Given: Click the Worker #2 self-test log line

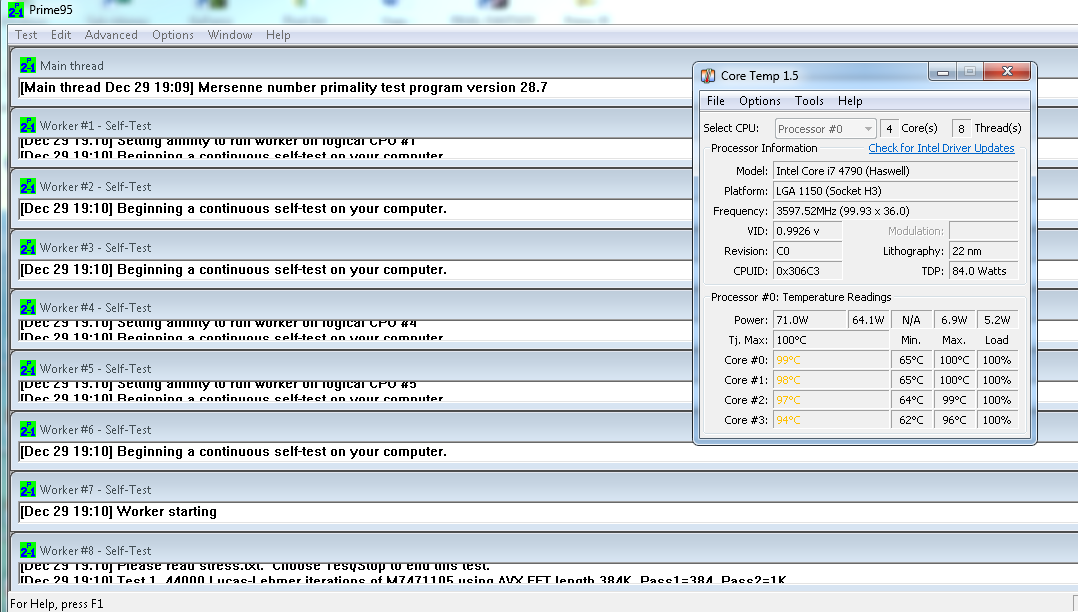Looking at the screenshot, I should 234,208.
